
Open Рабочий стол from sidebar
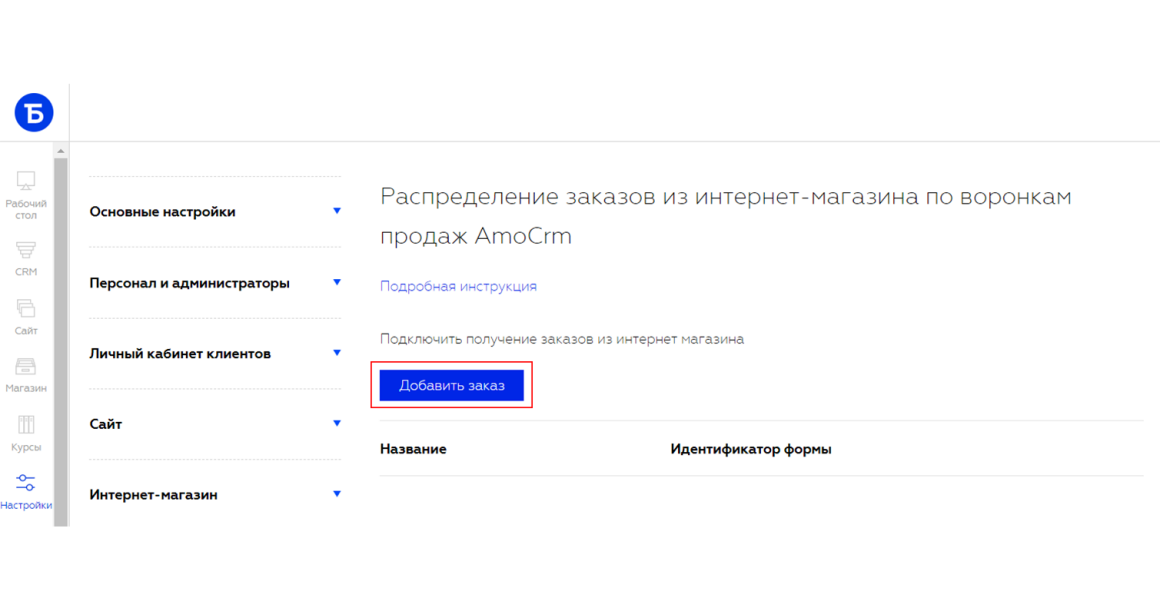(x=26, y=196)
